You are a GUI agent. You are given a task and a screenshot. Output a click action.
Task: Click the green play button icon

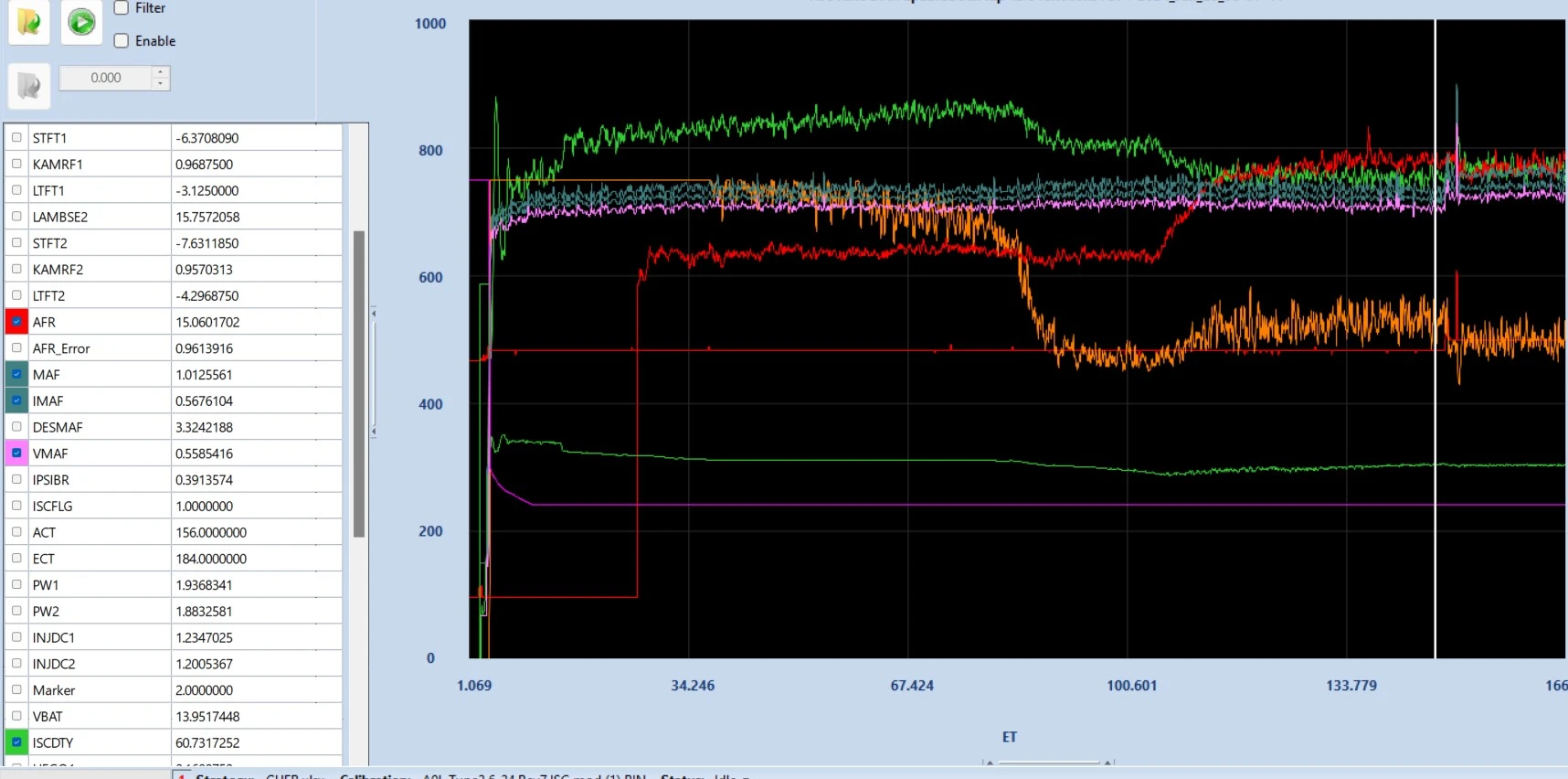click(x=81, y=21)
